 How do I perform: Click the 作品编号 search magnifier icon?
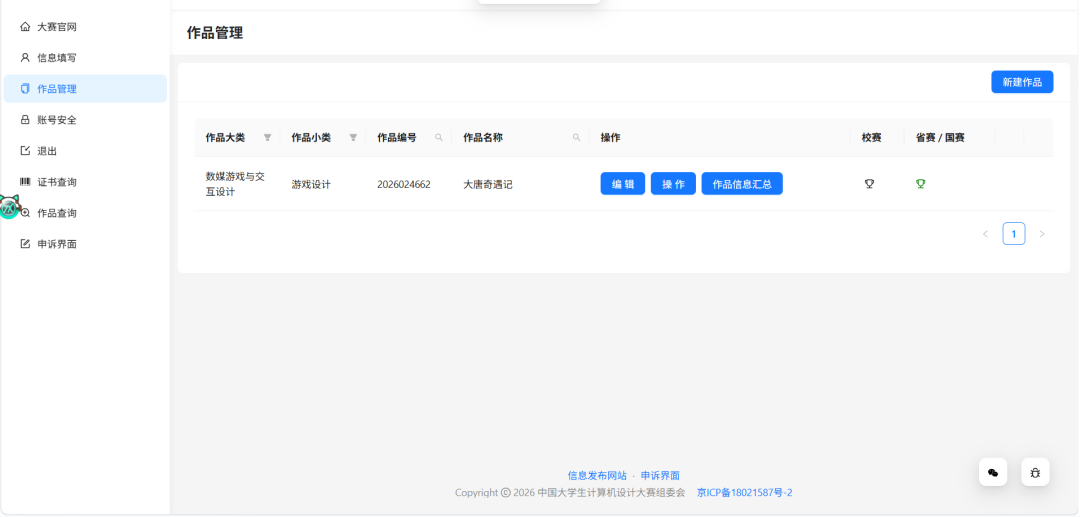pos(439,138)
